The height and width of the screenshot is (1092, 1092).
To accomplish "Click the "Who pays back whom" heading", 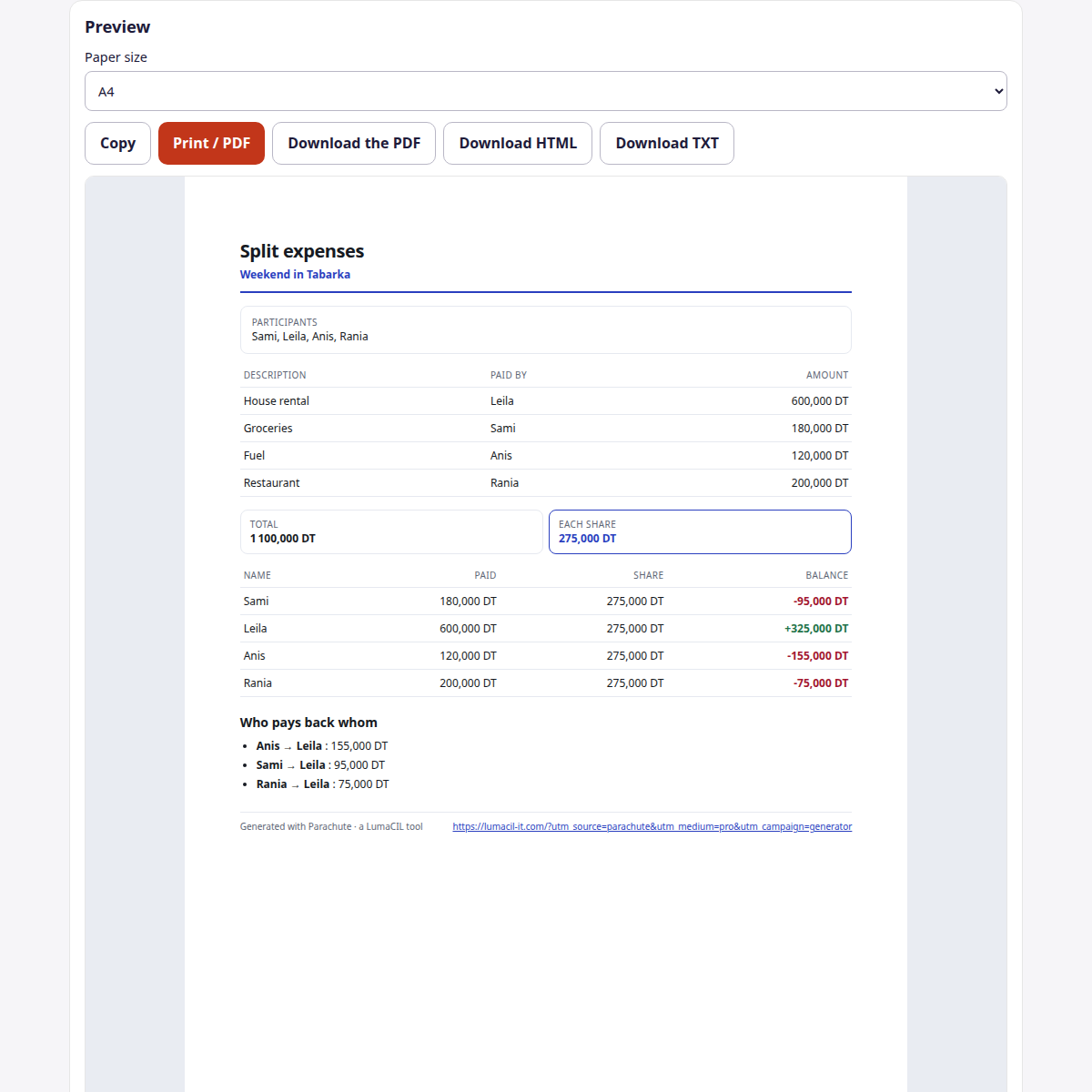I will click(308, 723).
